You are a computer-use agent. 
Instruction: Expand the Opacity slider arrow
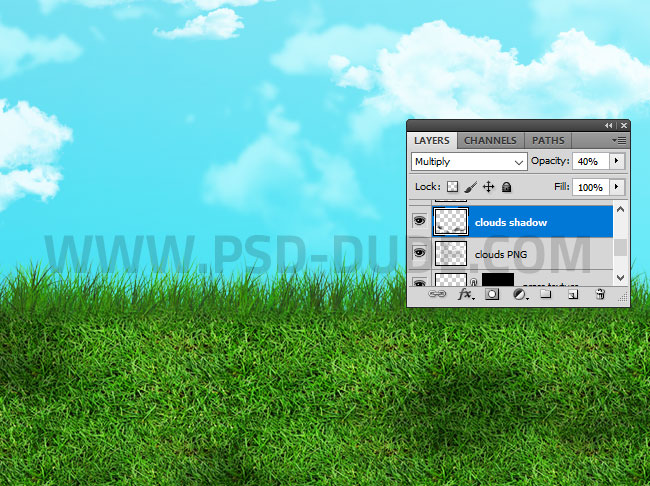[616, 161]
